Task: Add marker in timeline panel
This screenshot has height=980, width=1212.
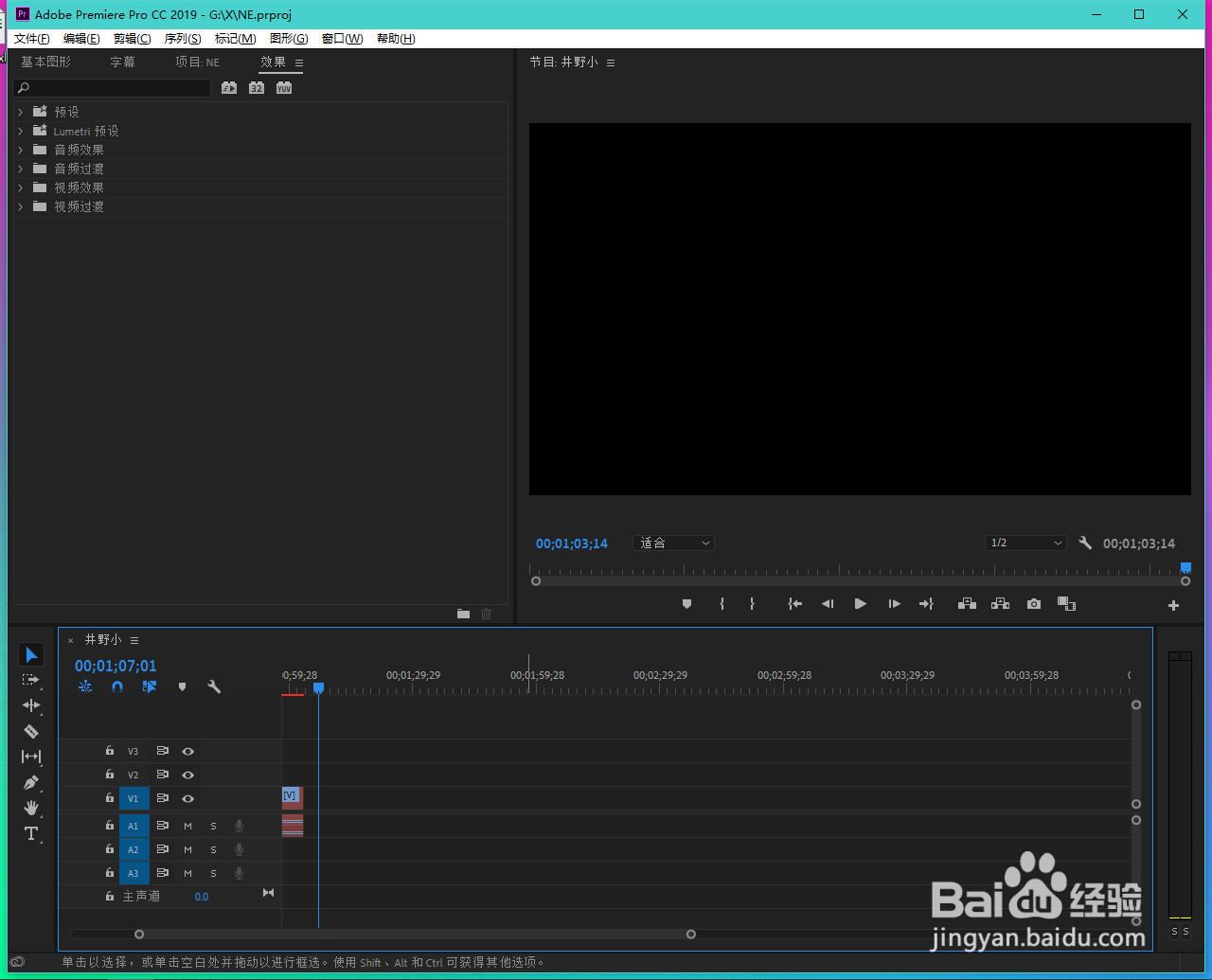Action: coord(182,686)
